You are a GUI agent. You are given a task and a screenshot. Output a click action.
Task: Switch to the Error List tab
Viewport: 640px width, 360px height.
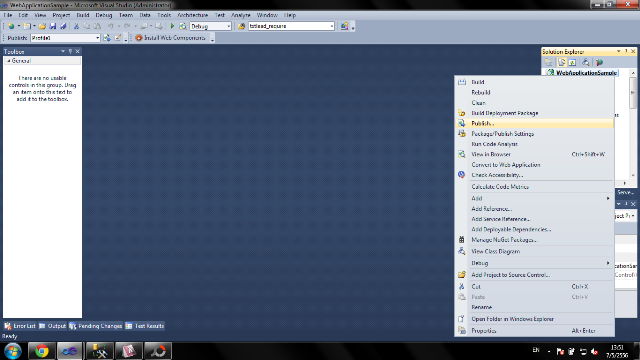click(x=20, y=326)
